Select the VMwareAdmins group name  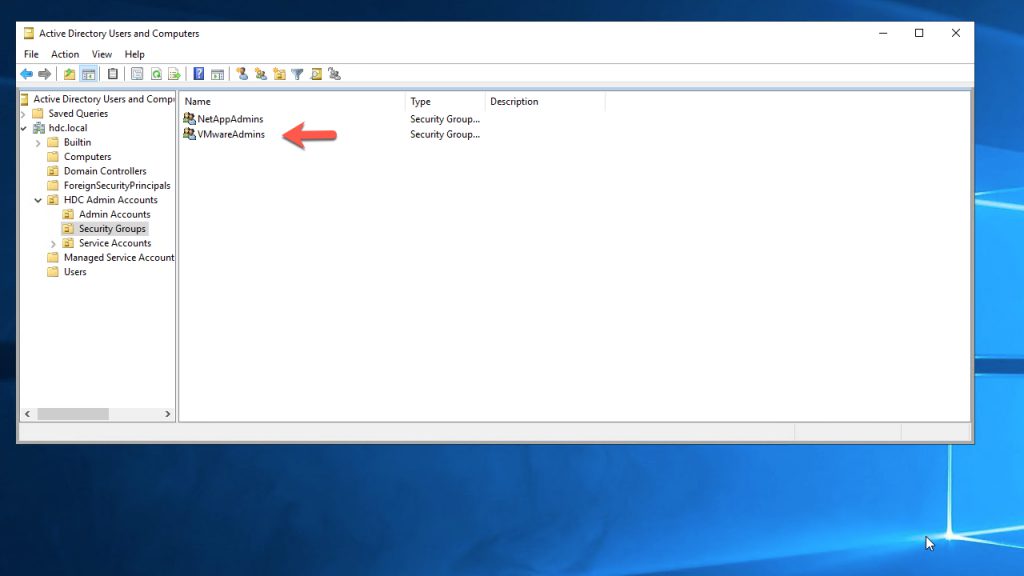231,135
